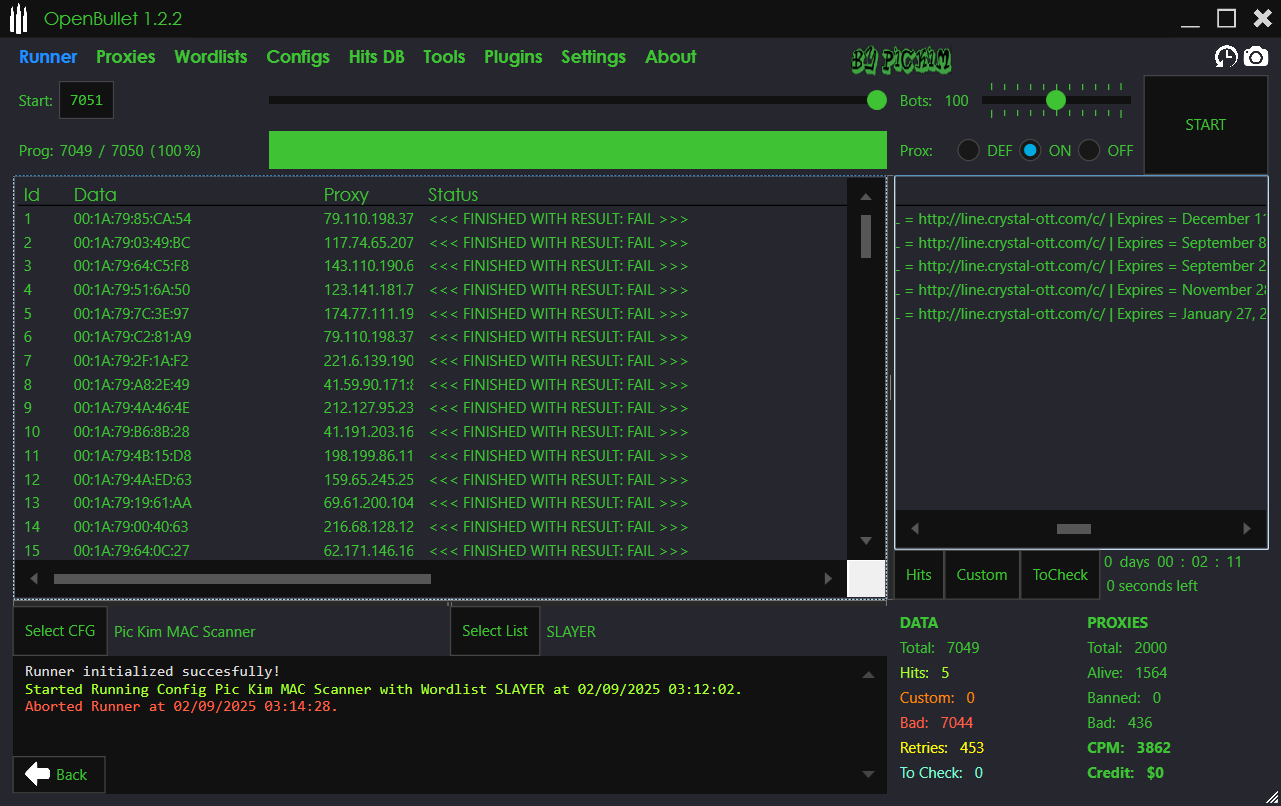Select the DEF proxy radio option
Image resolution: width=1281 pixels, height=806 pixels.
969,151
